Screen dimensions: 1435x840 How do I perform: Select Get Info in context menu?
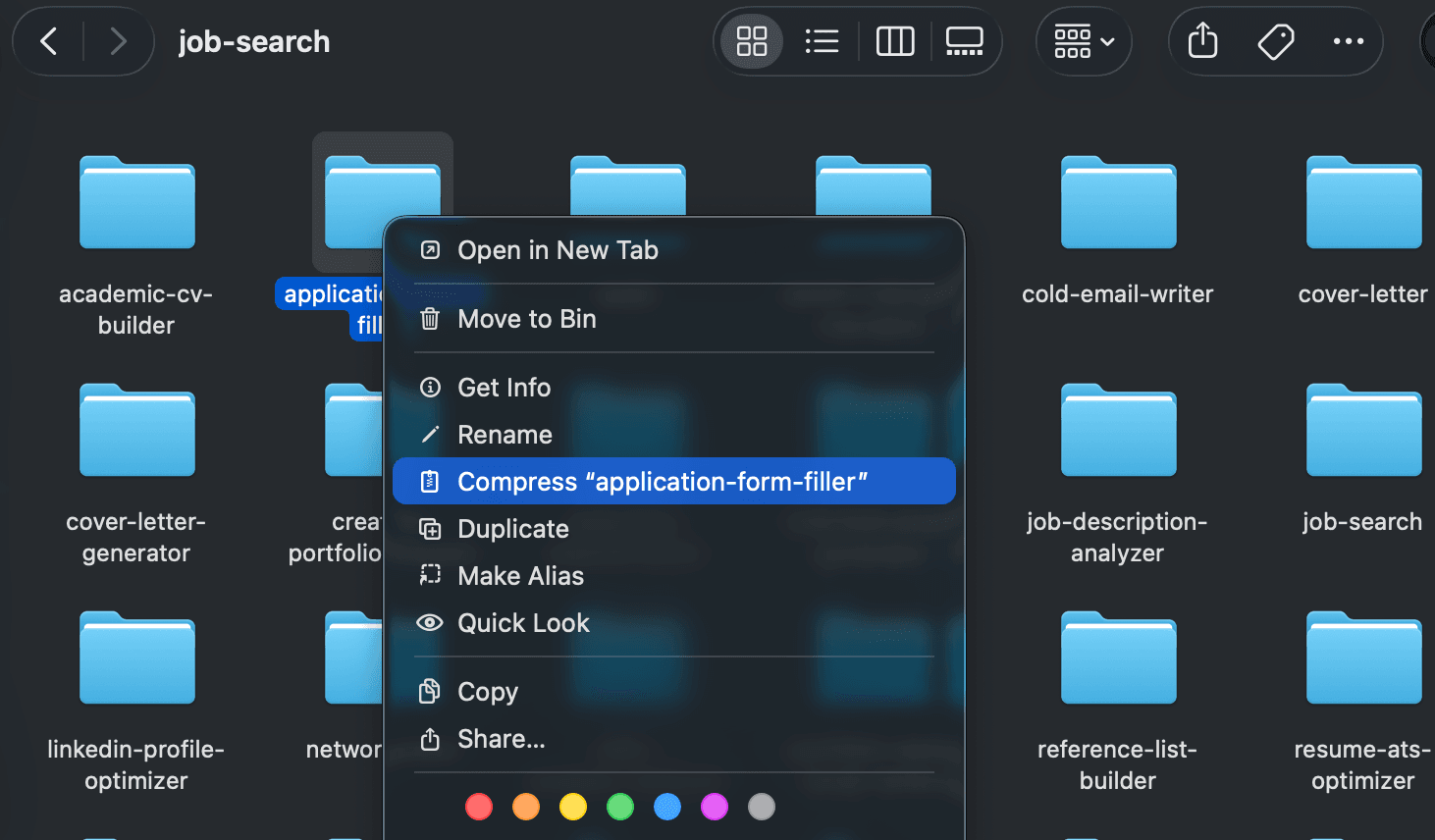[673, 388]
